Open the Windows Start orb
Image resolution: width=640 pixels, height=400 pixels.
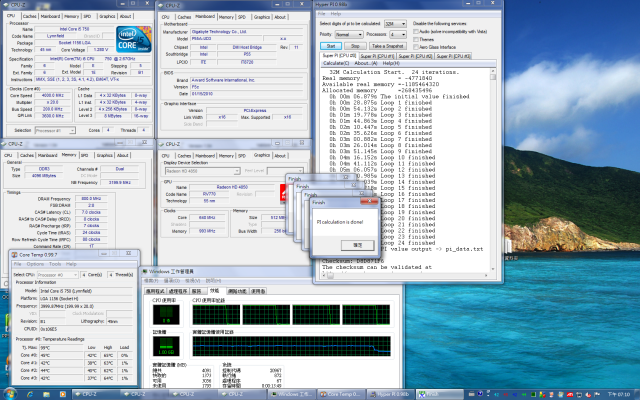coord(9,394)
